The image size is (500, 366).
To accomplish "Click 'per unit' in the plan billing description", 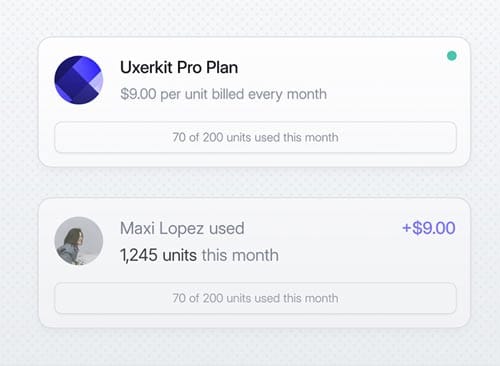I will tap(184, 94).
